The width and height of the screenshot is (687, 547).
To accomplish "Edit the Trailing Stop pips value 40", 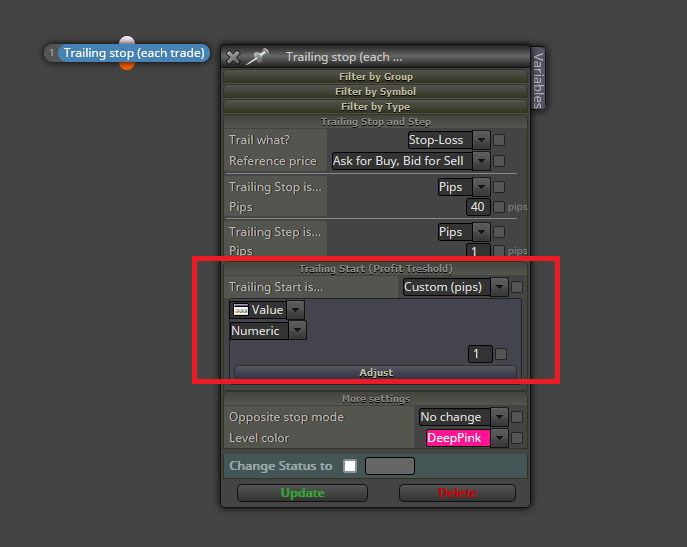I will pyautogui.click(x=478, y=207).
